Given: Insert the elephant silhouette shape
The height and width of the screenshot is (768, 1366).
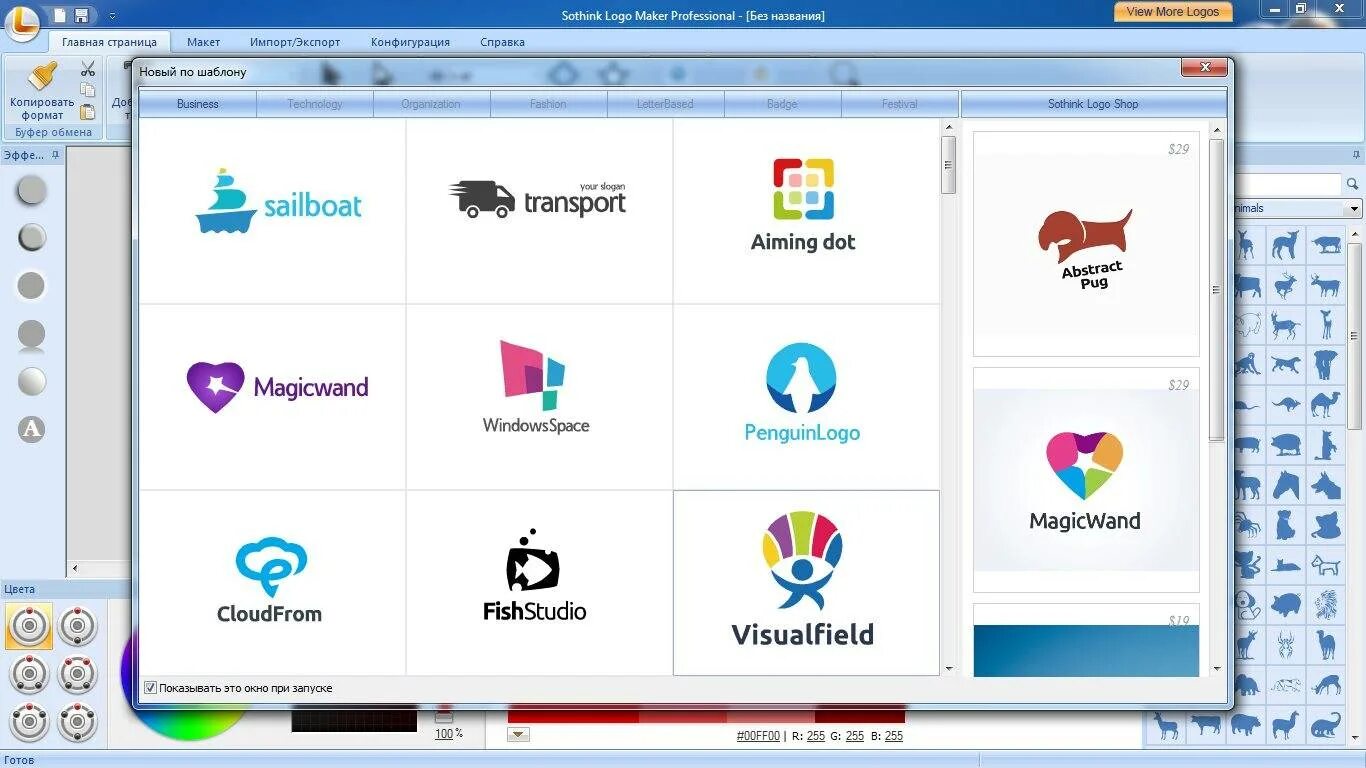Looking at the screenshot, I should [1326, 364].
